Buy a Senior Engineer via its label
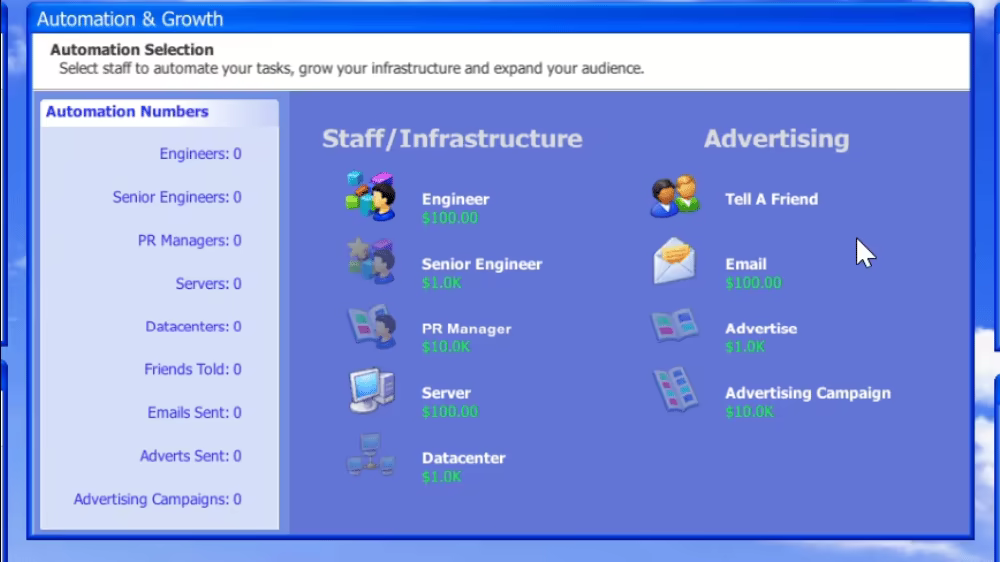This screenshot has height=562, width=1000. point(482,264)
